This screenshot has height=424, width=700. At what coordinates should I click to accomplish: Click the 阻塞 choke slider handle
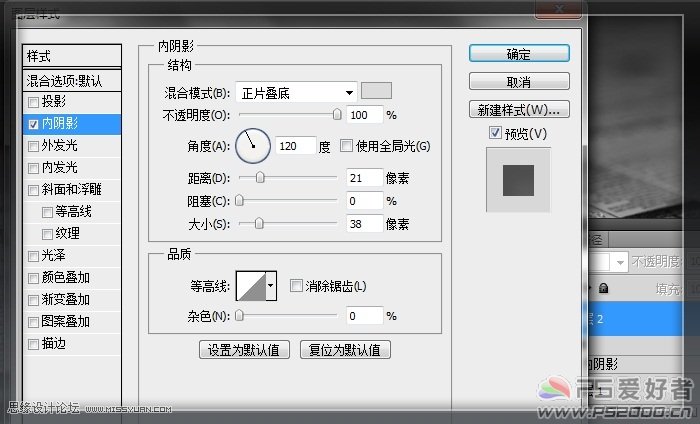239,200
